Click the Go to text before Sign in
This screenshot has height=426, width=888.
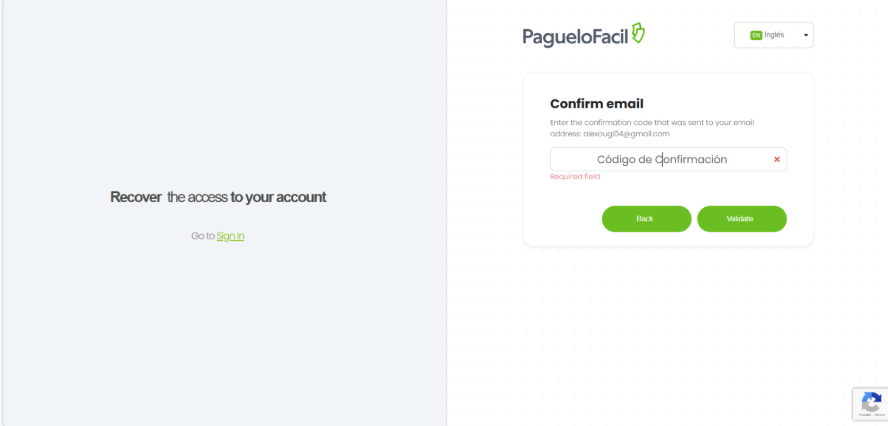(x=202, y=236)
